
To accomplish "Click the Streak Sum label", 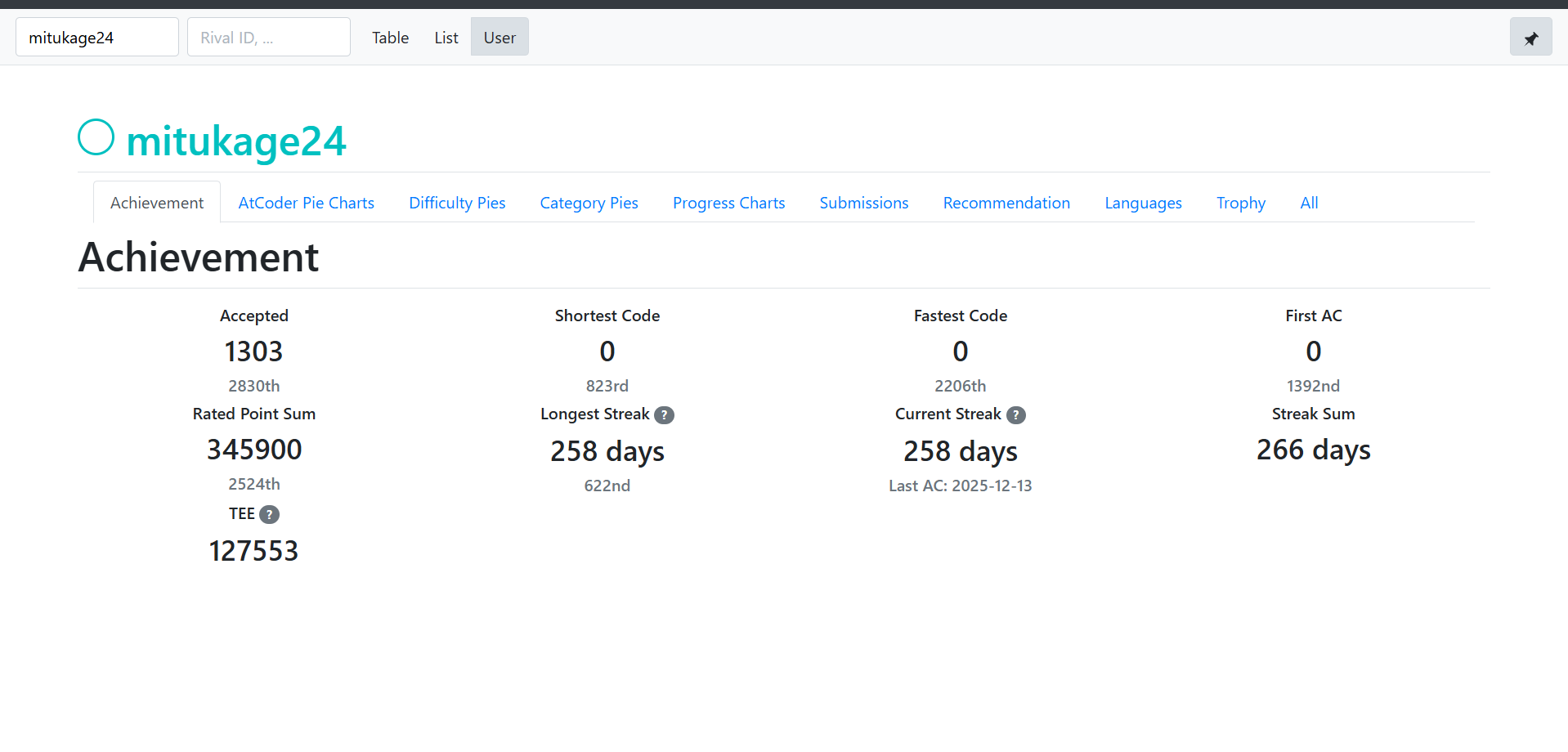I will pyautogui.click(x=1314, y=414).
